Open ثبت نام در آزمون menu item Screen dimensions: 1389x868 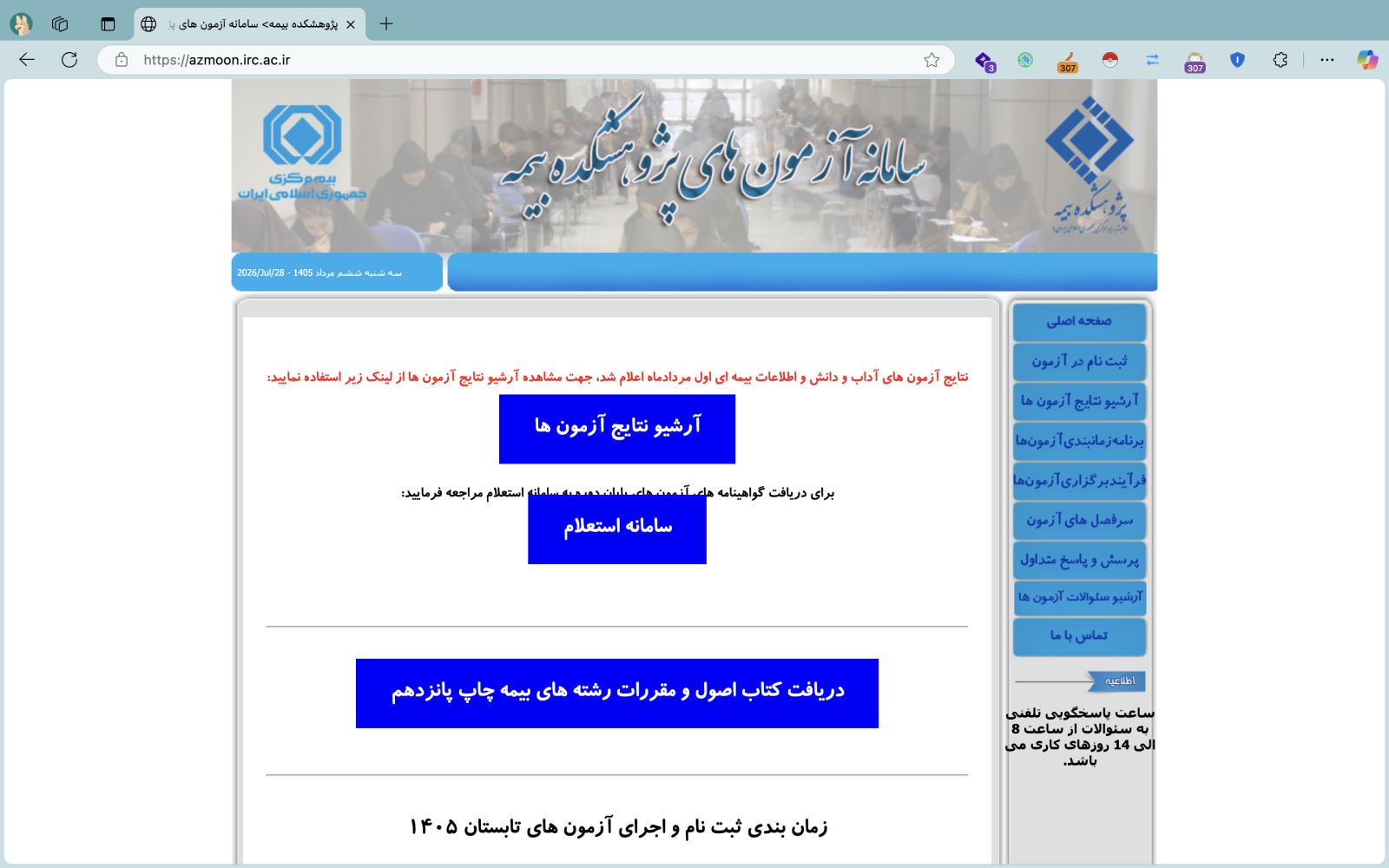click(1079, 361)
